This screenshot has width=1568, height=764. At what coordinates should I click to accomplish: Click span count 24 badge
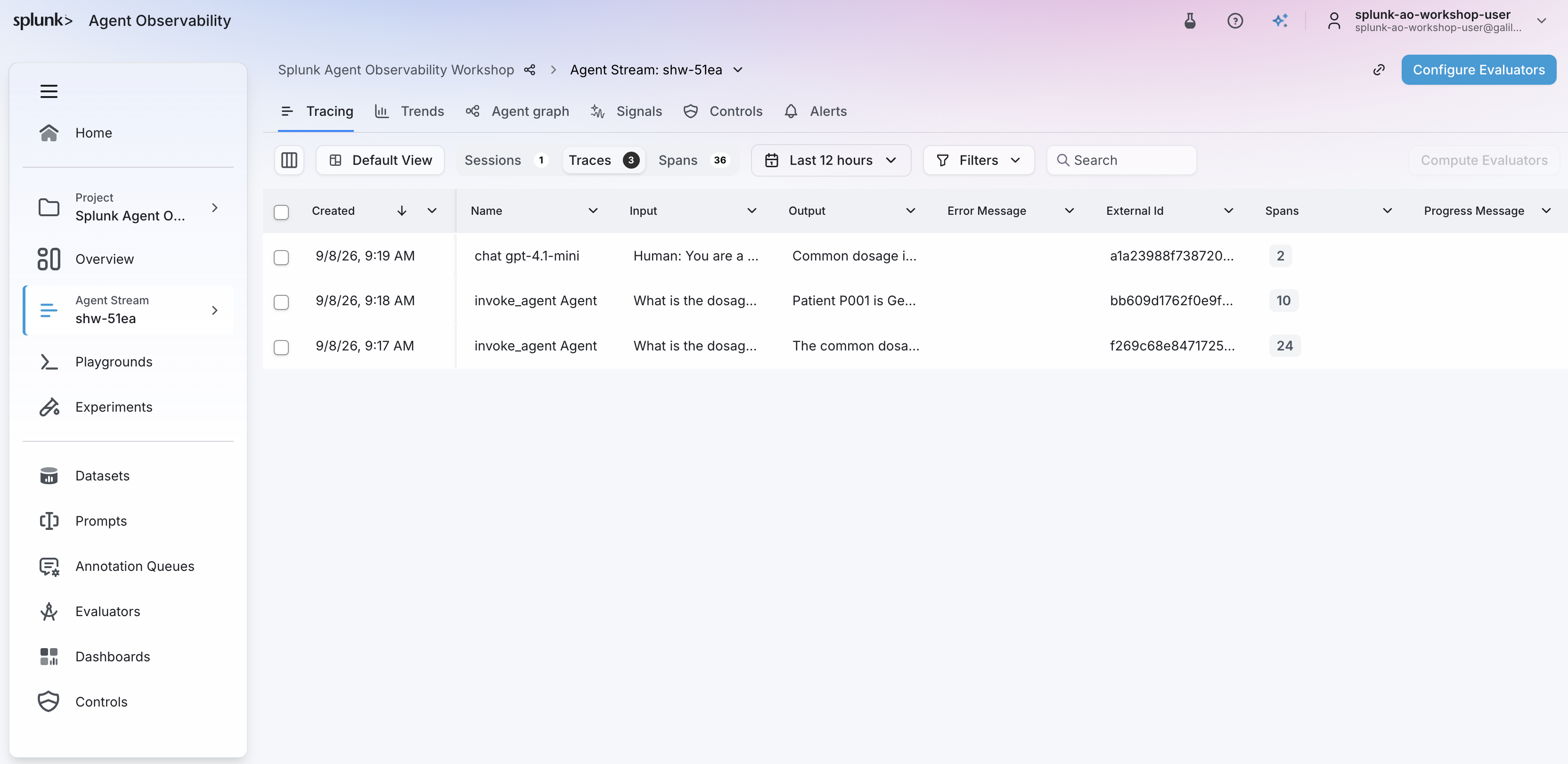tap(1284, 346)
